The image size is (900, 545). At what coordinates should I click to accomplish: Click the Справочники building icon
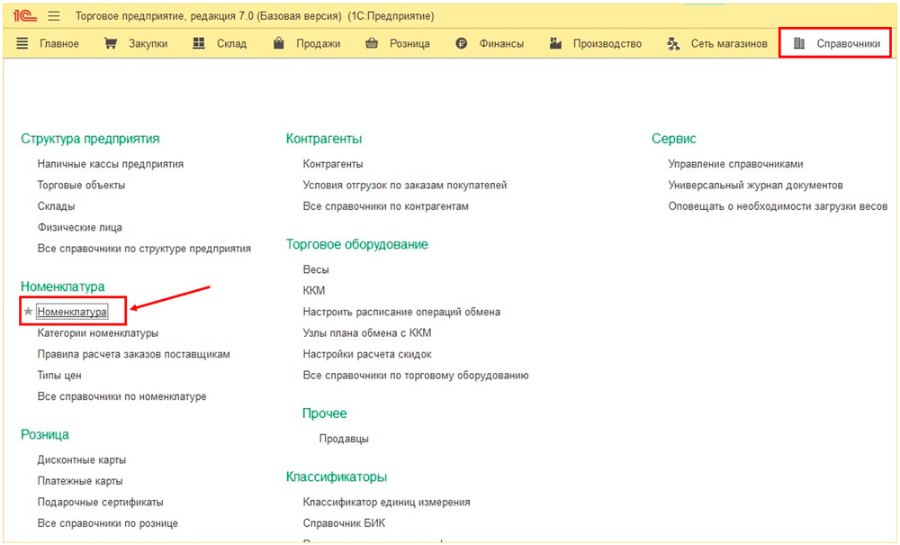[x=799, y=43]
